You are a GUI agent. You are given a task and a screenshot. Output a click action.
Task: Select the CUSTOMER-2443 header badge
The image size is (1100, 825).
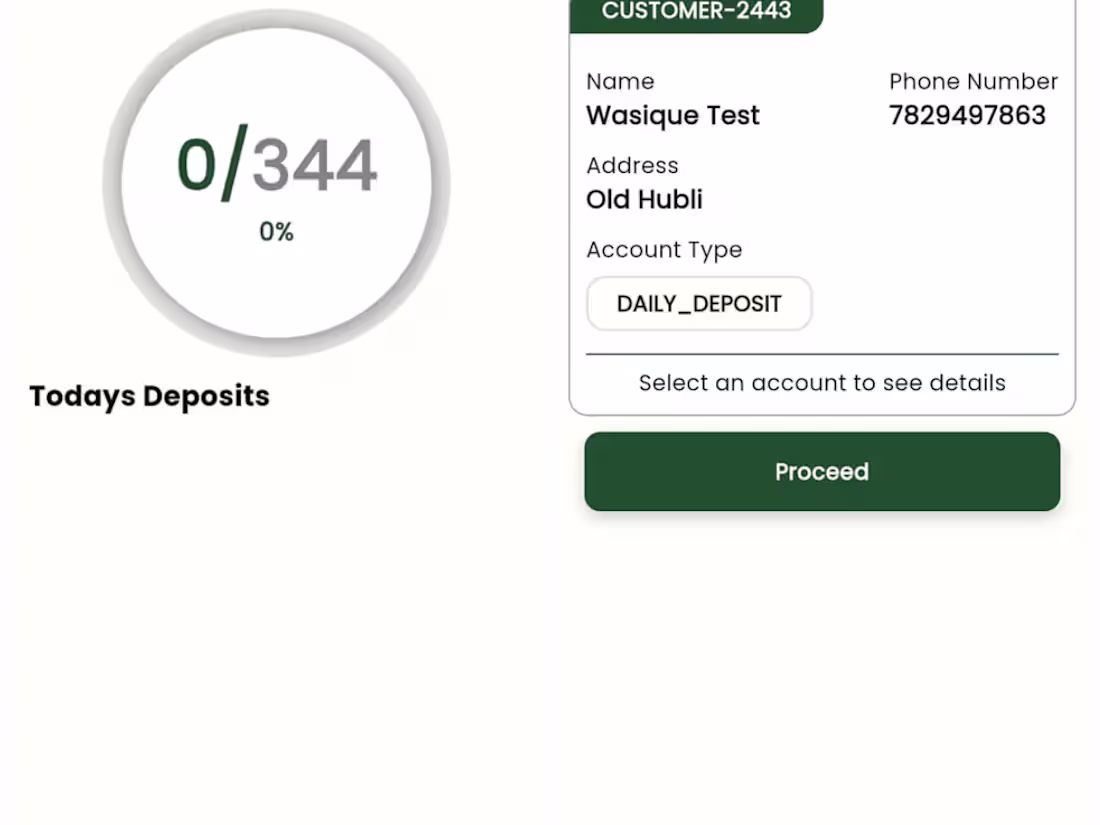[695, 12]
